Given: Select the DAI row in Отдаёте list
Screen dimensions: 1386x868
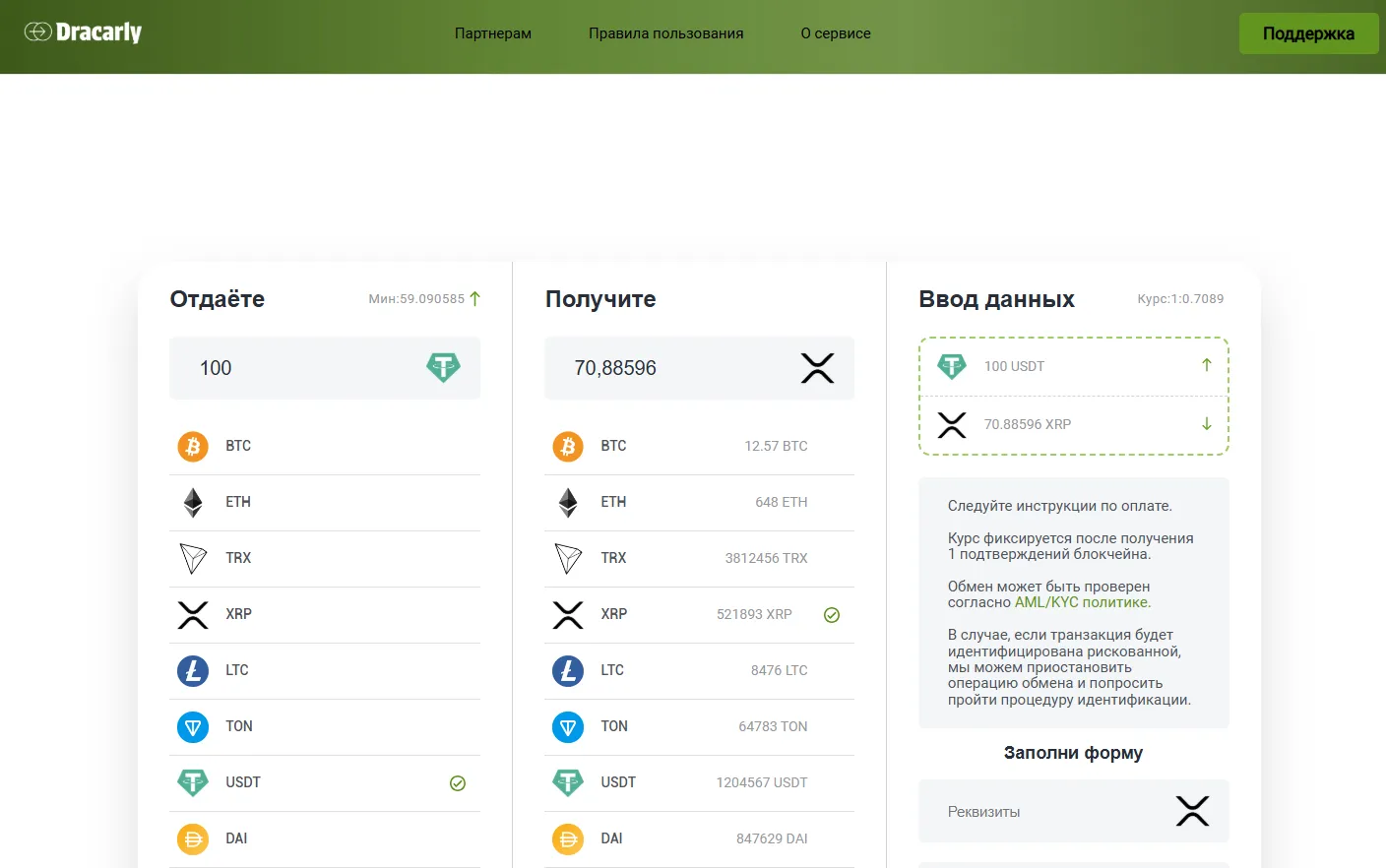Looking at the screenshot, I should (x=325, y=839).
